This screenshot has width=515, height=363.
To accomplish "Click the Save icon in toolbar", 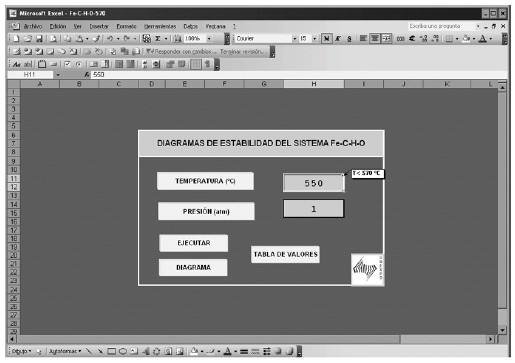I will (x=39, y=39).
